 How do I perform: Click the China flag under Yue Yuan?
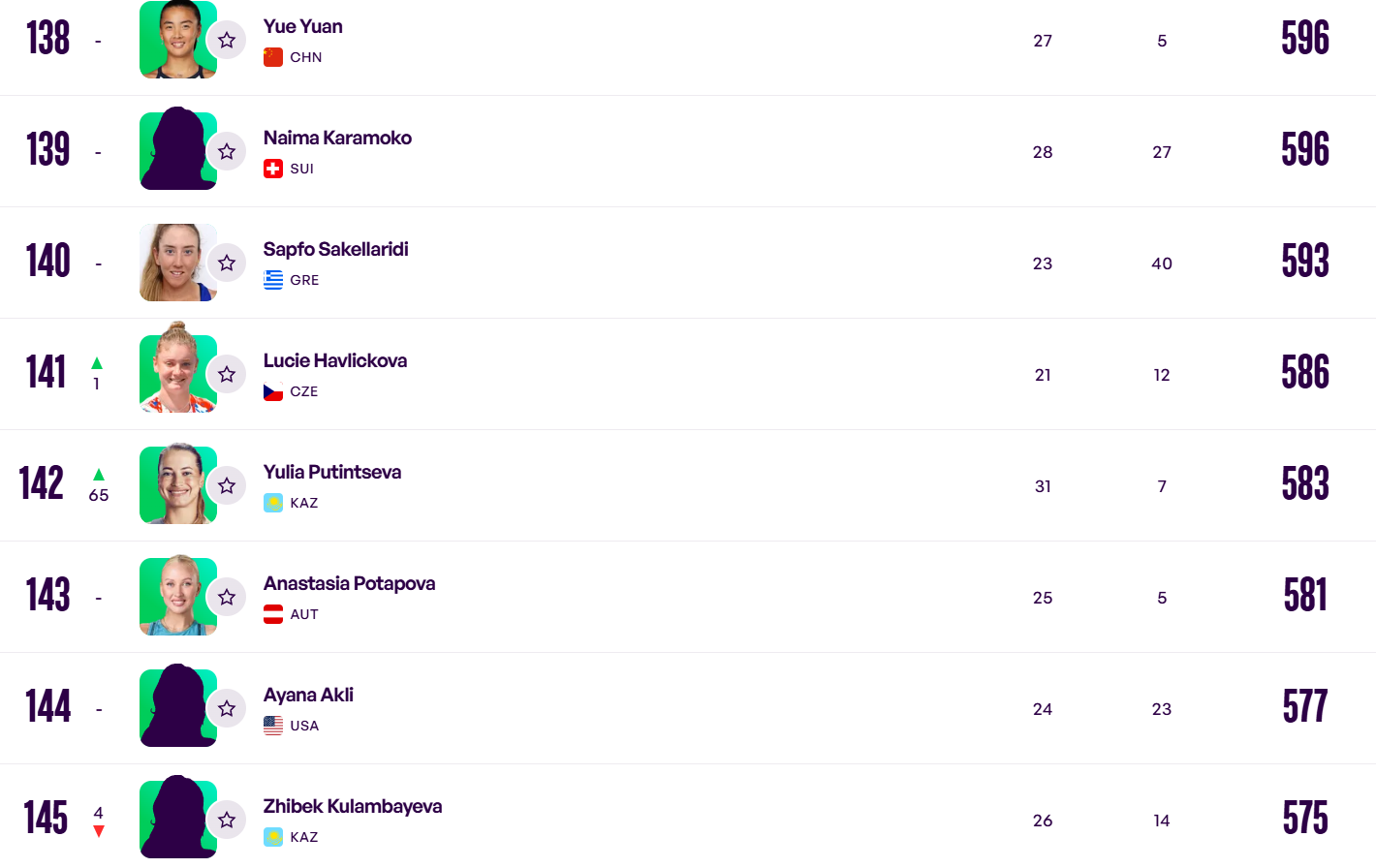(273, 57)
